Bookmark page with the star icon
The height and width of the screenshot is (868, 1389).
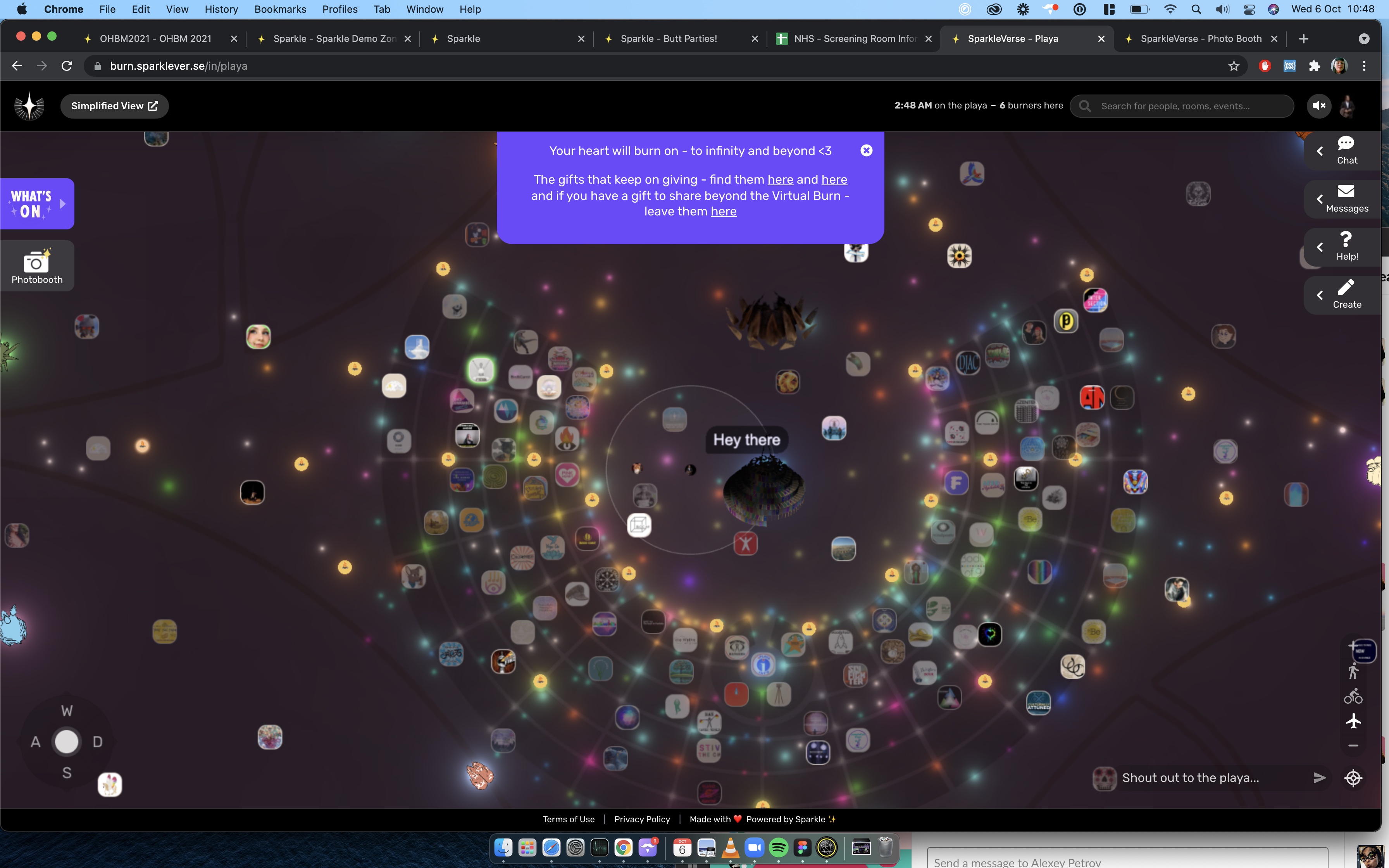click(x=1234, y=66)
